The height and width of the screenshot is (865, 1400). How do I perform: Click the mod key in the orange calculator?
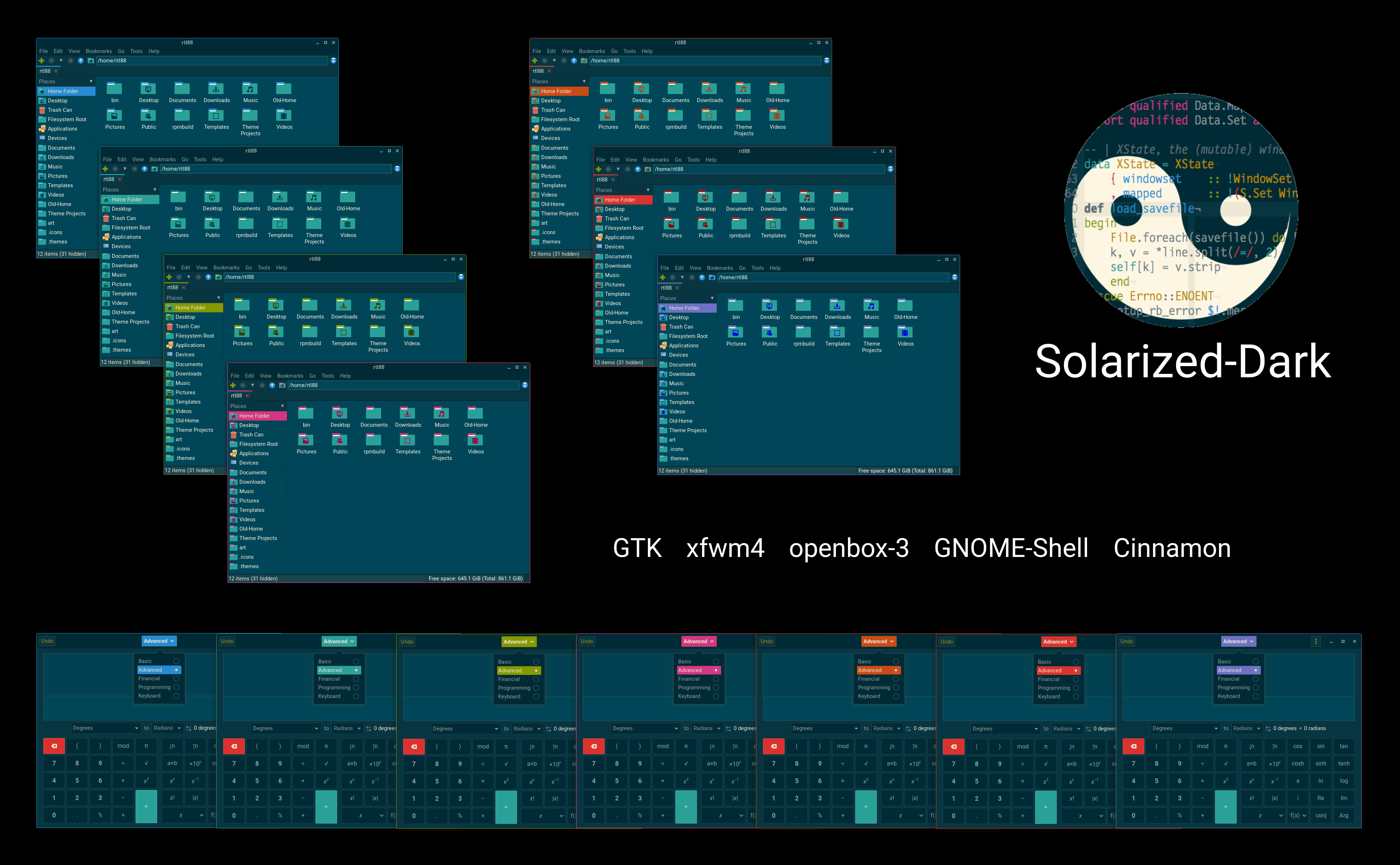[x=843, y=746]
